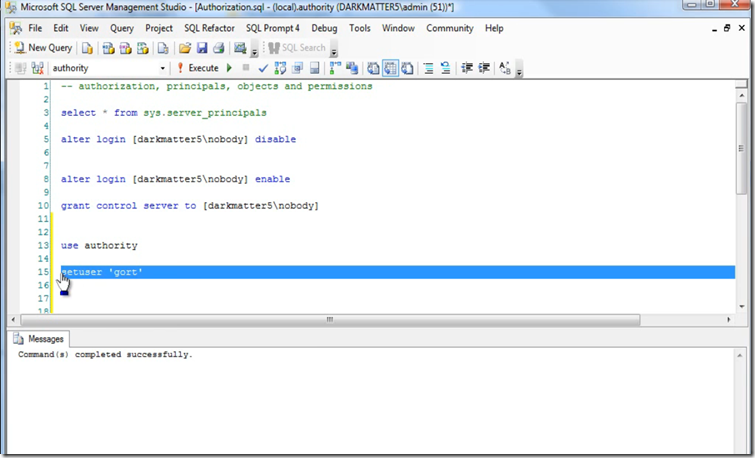Click the 'grant control server' line
The height and width of the screenshot is (458, 755).
click(190, 206)
